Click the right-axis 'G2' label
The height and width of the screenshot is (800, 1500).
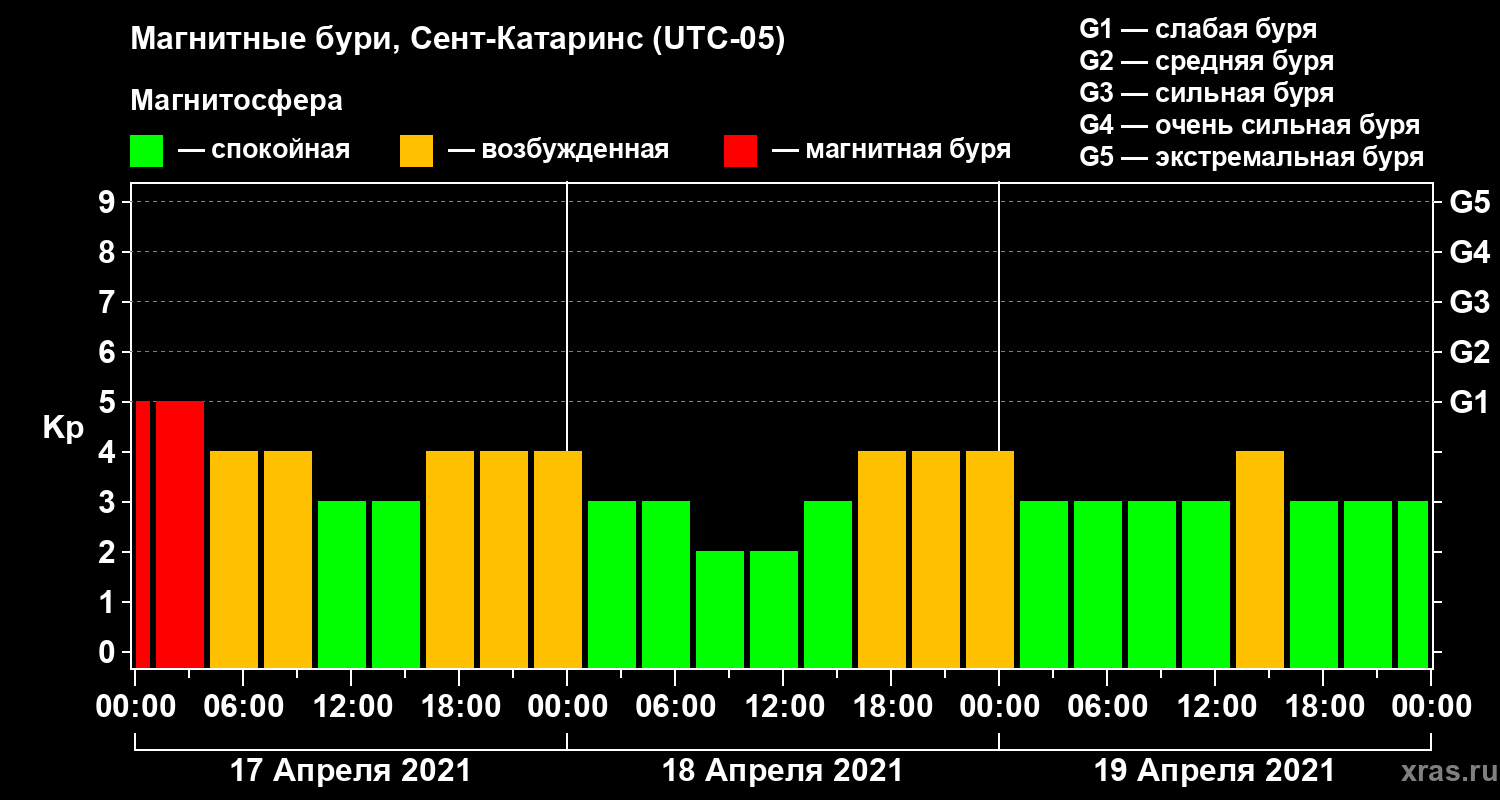point(1469,352)
